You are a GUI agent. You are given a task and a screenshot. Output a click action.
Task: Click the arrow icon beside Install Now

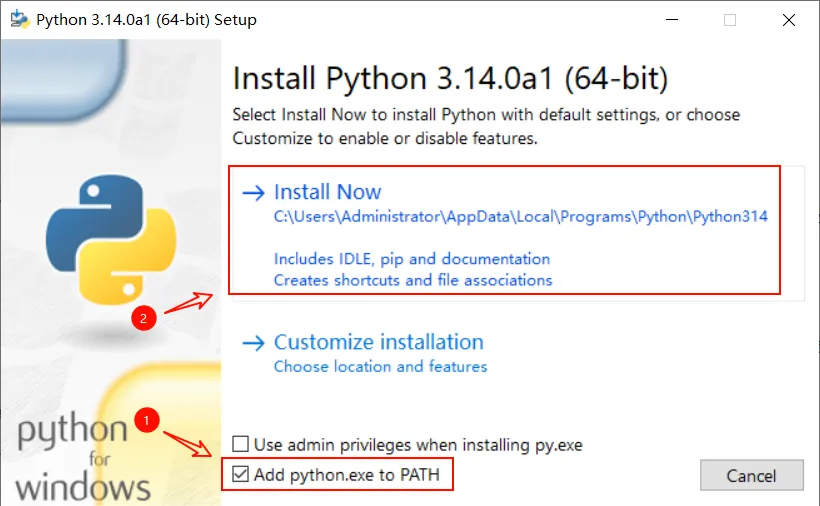click(x=254, y=193)
